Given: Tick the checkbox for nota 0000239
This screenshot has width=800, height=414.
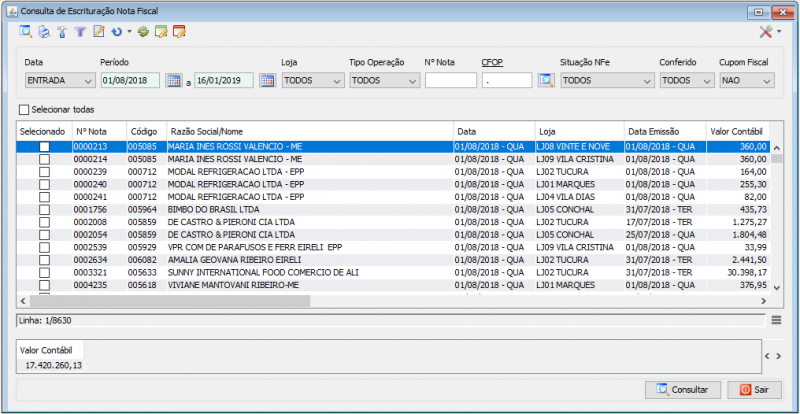Looking at the screenshot, I should pos(44,172).
